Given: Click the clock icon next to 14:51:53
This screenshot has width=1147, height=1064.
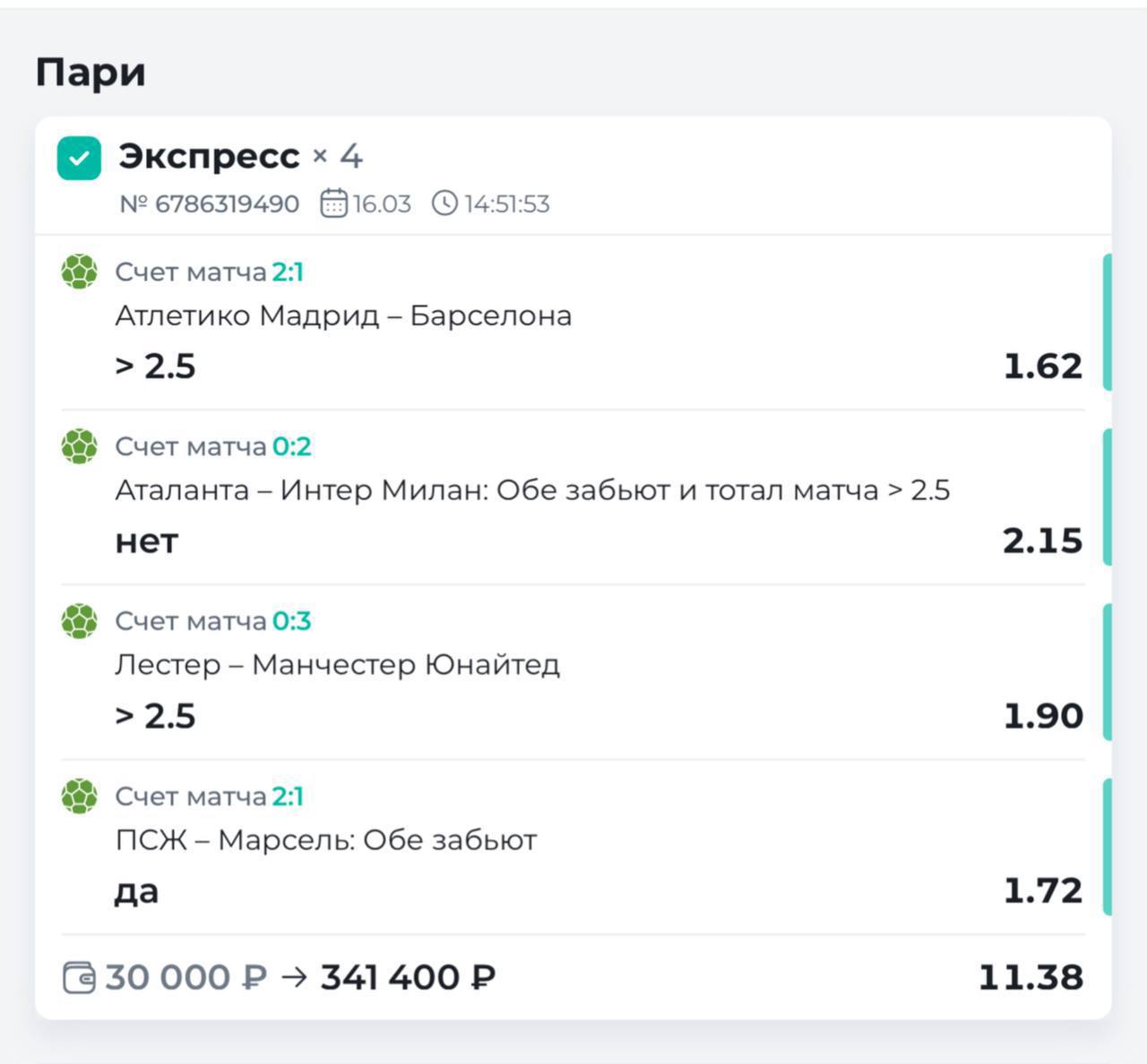Looking at the screenshot, I should pos(444,203).
